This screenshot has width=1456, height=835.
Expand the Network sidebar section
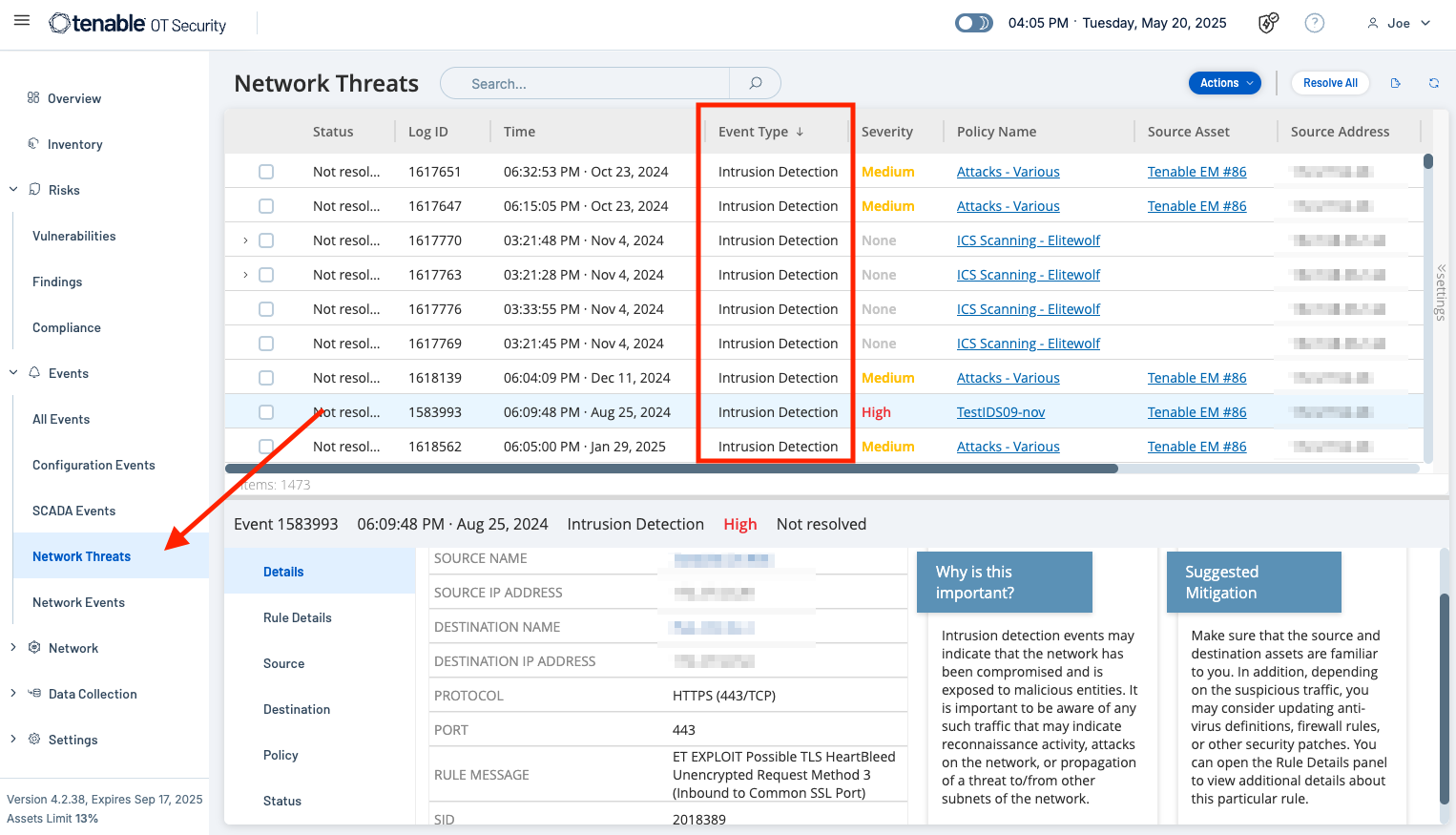coord(13,648)
